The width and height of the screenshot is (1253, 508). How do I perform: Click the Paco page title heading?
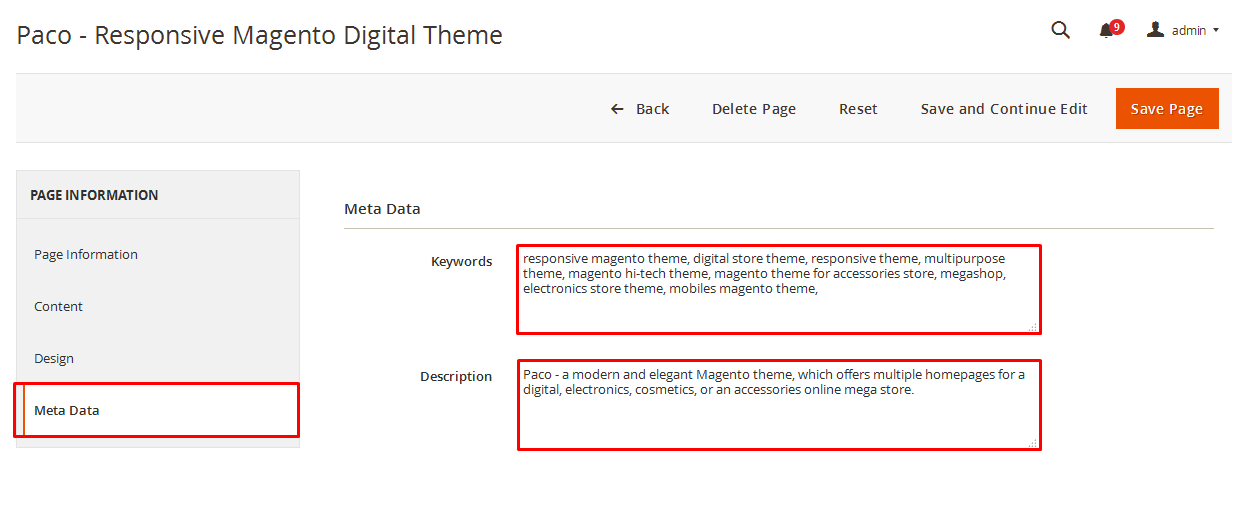pos(260,36)
